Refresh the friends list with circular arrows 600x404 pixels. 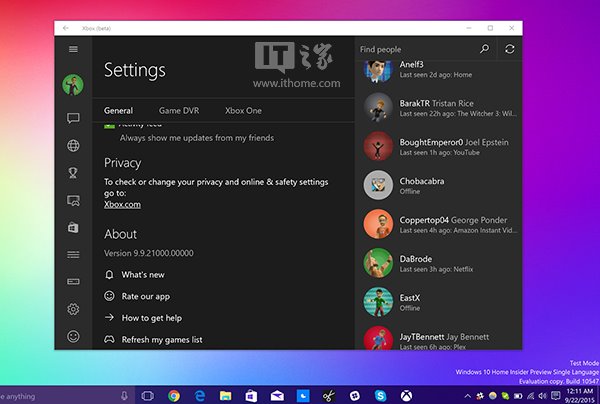point(509,49)
